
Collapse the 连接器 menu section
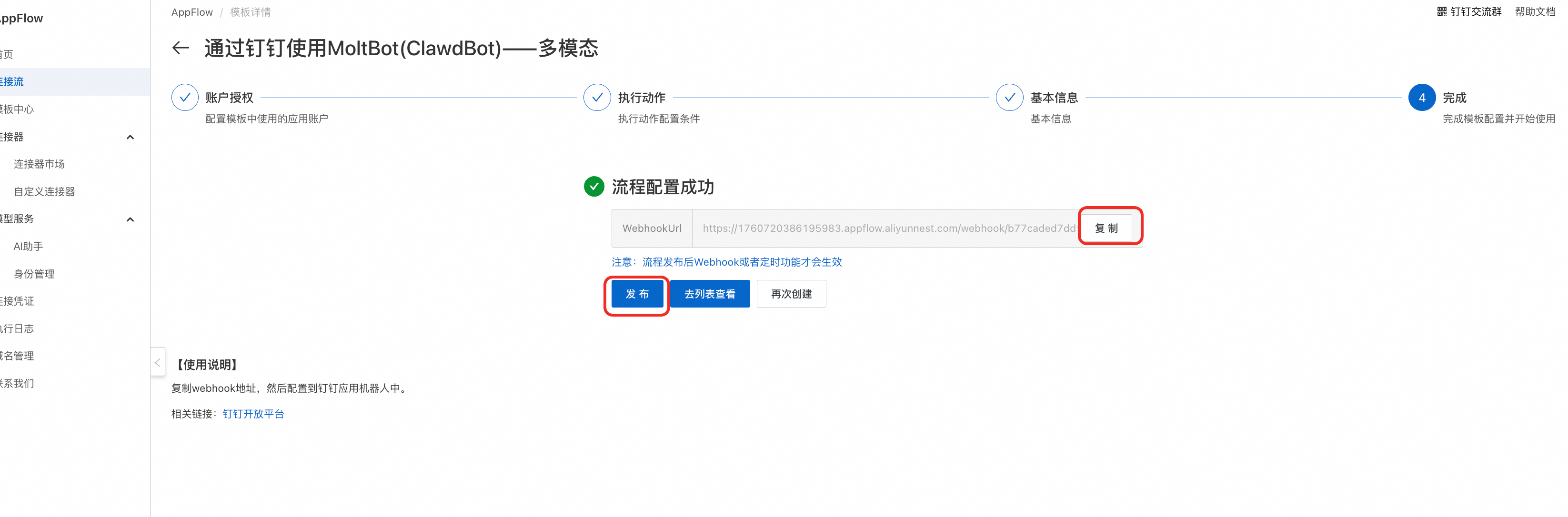click(x=130, y=137)
